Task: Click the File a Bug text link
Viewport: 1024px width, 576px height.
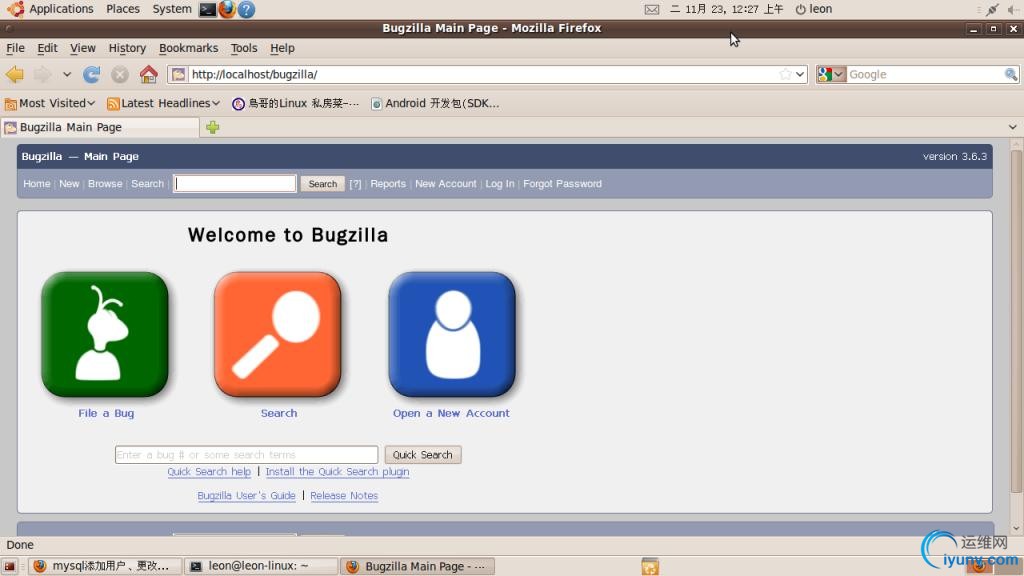Action: tap(106, 413)
